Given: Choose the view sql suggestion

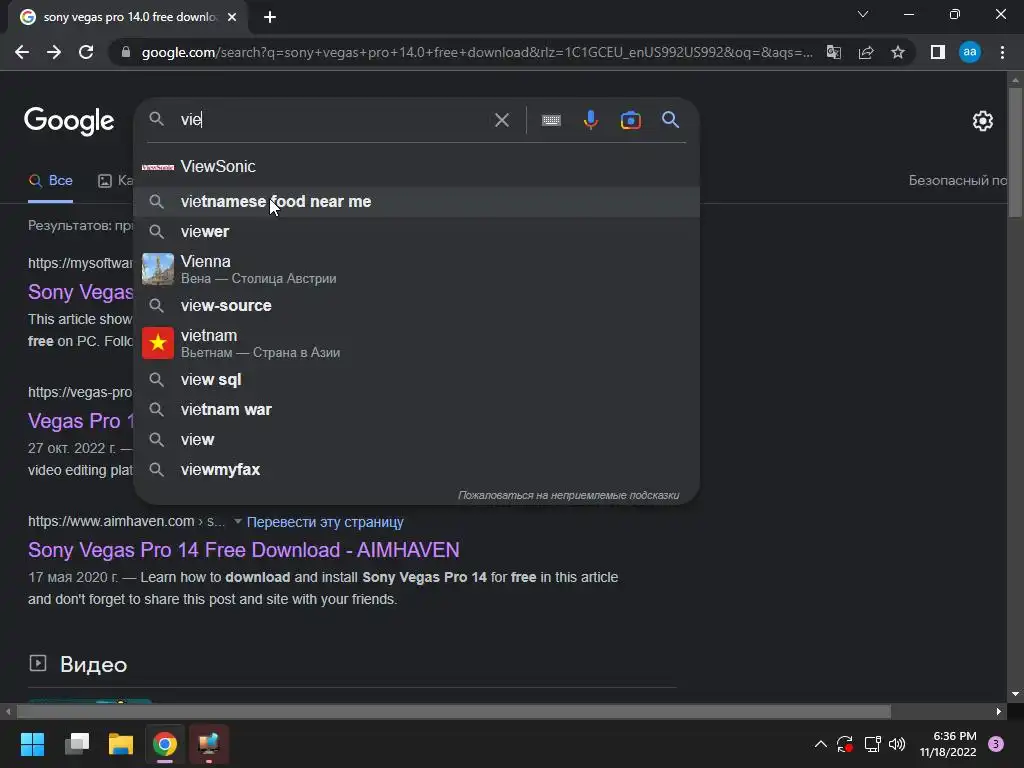Looking at the screenshot, I should pos(417,380).
